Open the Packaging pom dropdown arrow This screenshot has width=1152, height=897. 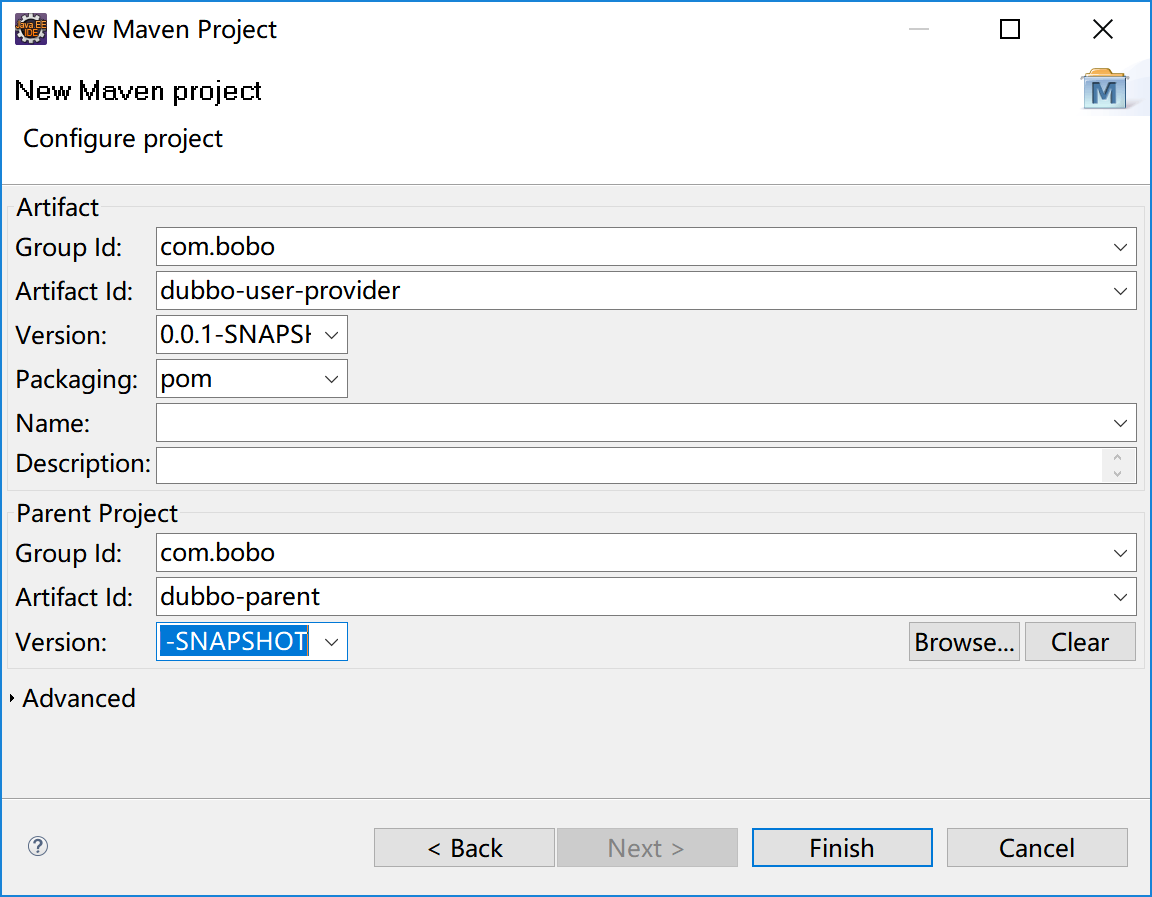coord(331,379)
